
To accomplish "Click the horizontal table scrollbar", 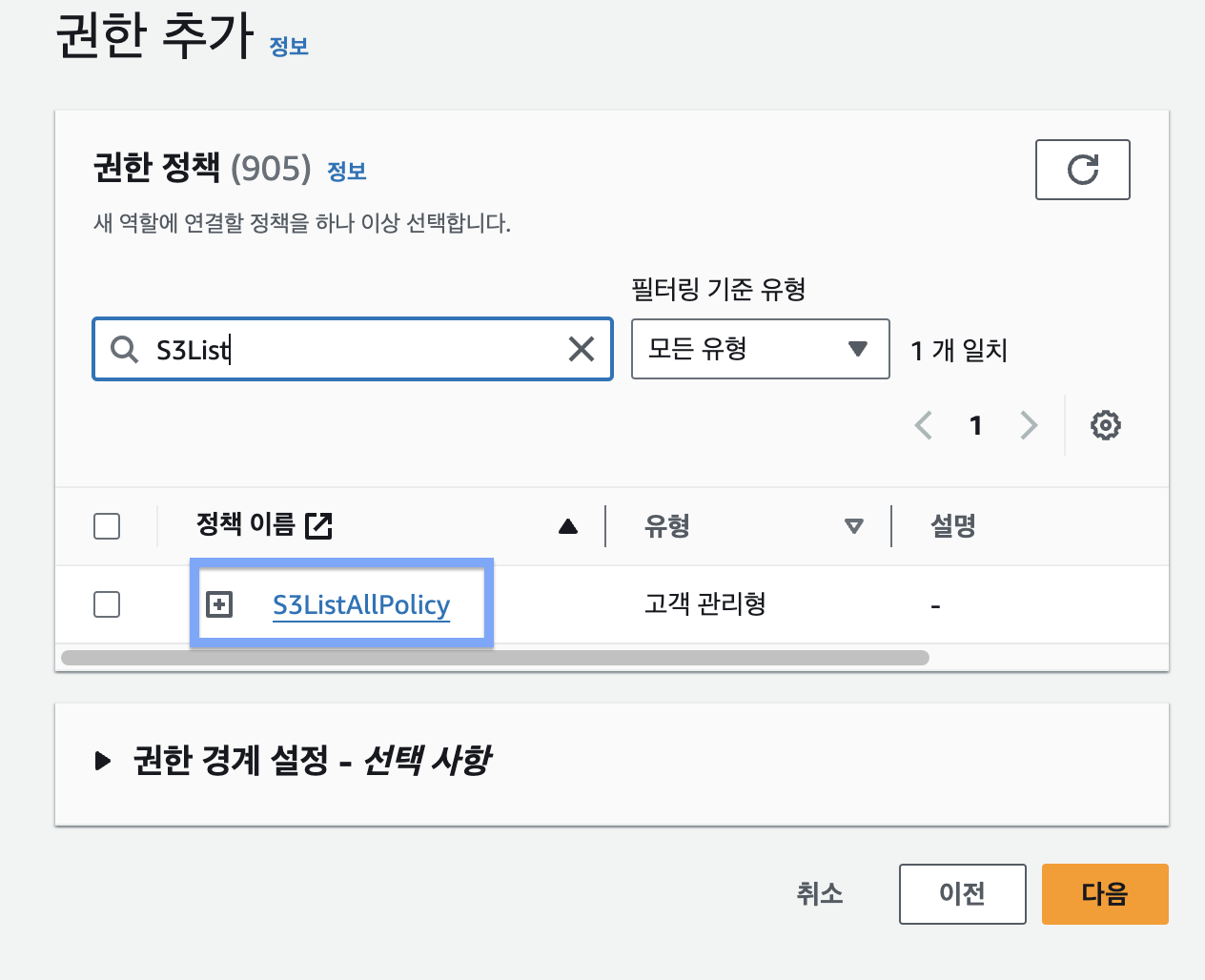I will pos(495,658).
